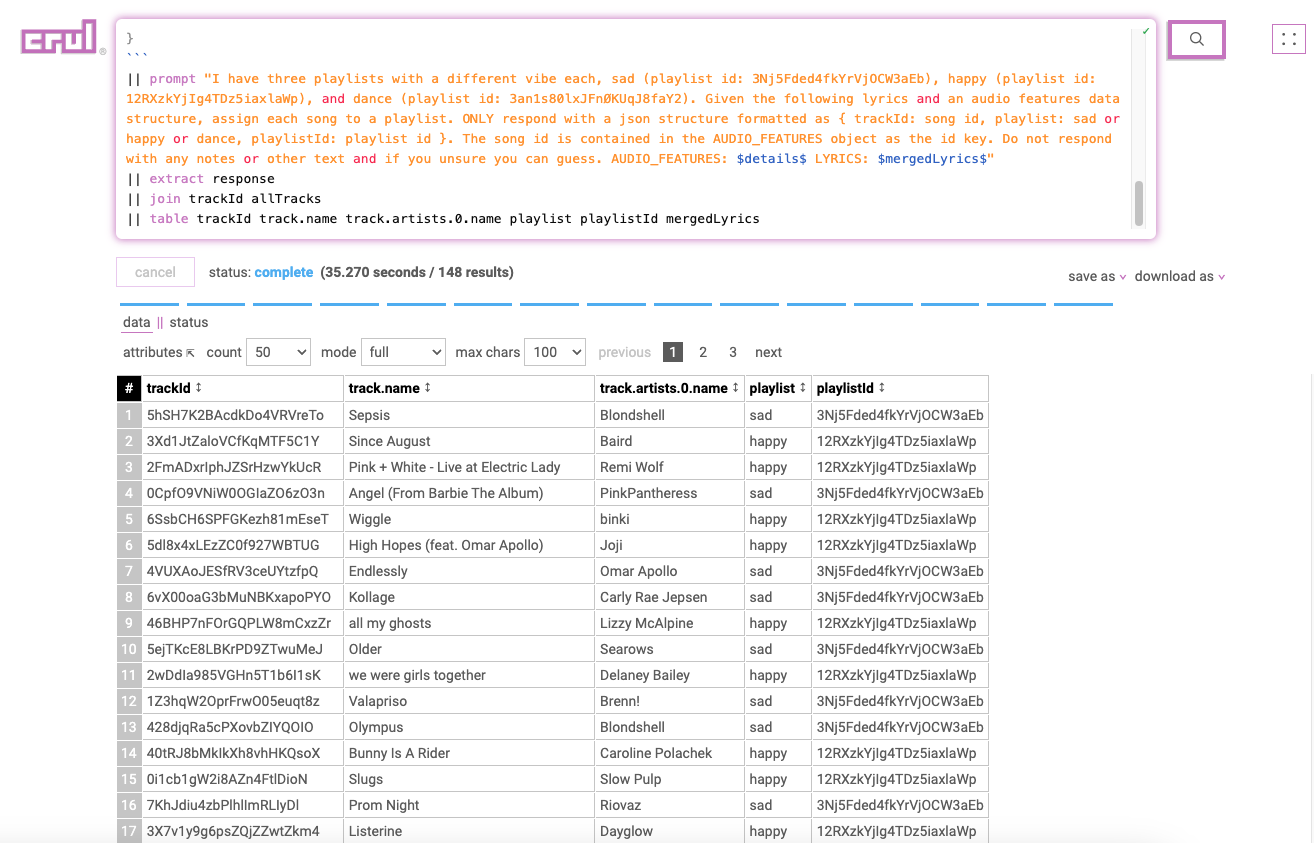Switch to the data tab
Image resolution: width=1314 pixels, height=843 pixels.
pyautogui.click(x=137, y=322)
